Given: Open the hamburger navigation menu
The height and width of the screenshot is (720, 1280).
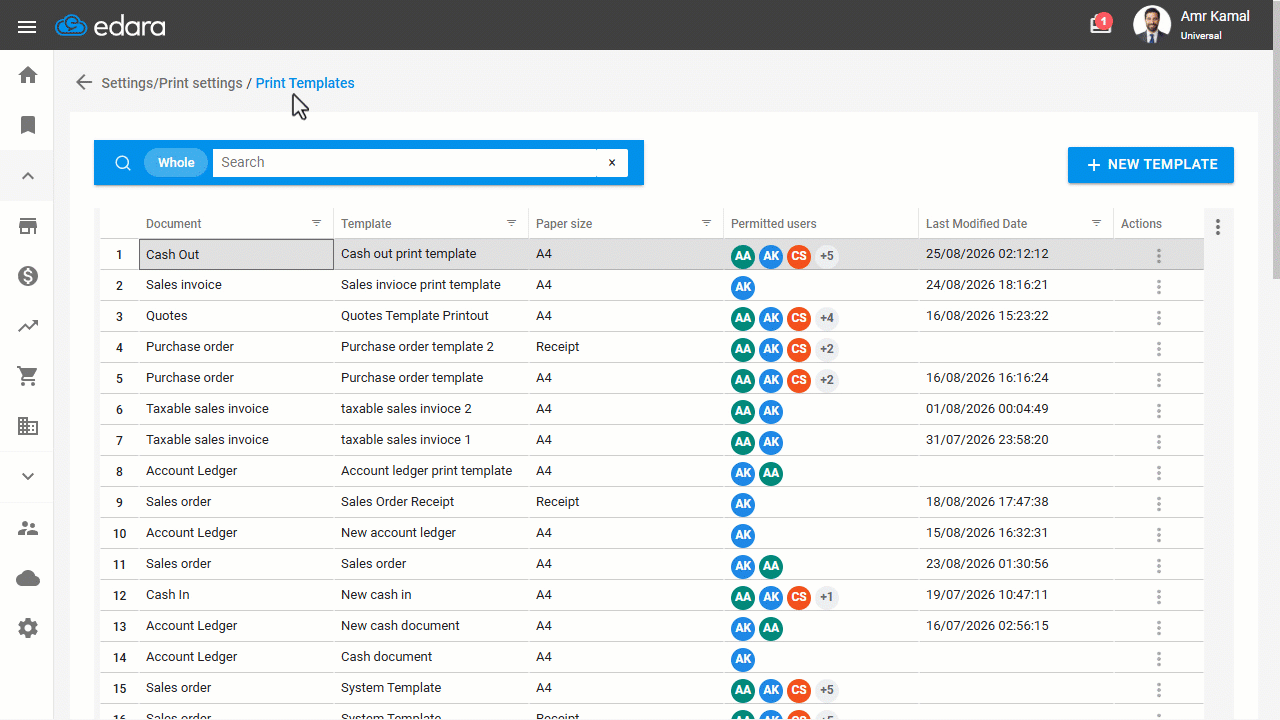Looking at the screenshot, I should (x=27, y=27).
